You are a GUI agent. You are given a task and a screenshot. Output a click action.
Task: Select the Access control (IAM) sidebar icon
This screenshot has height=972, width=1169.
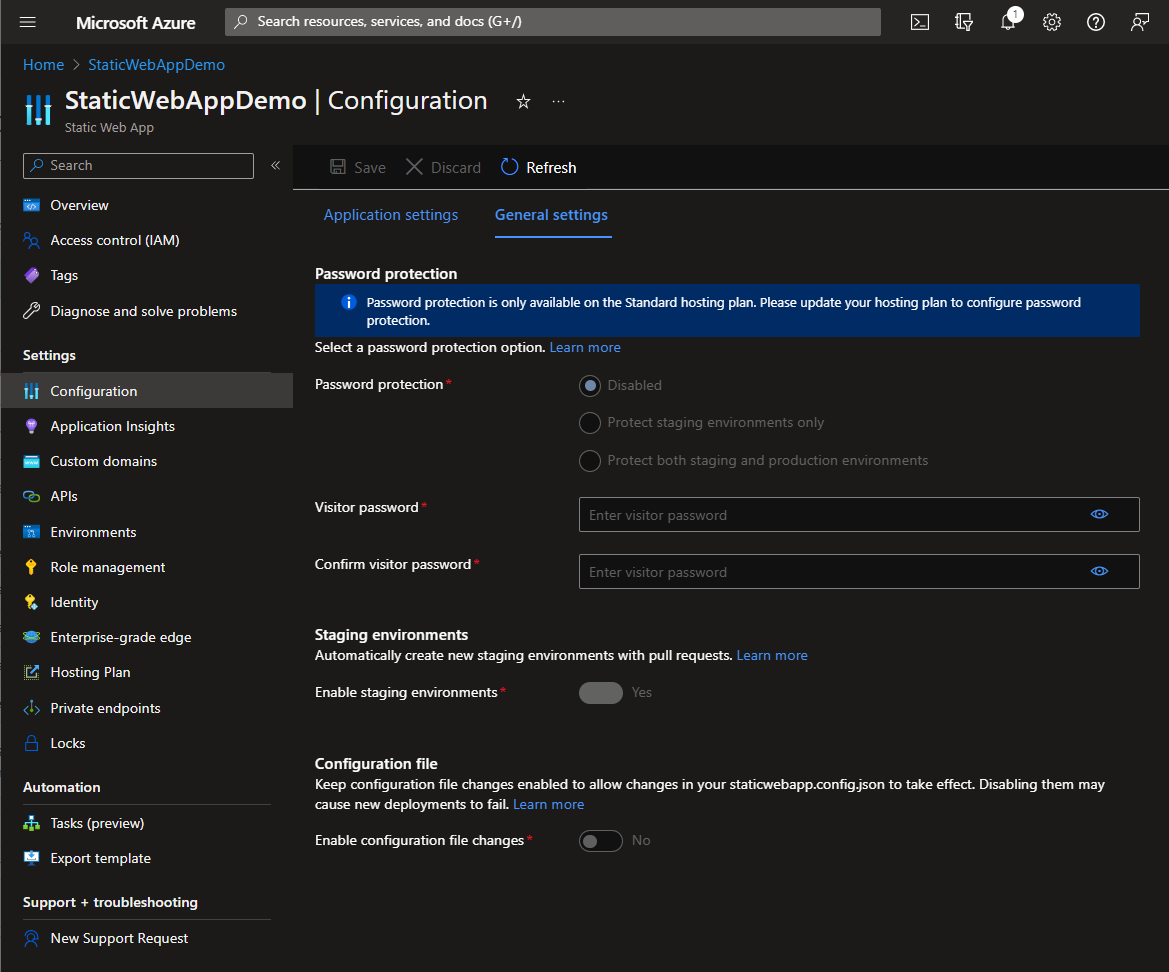33,240
